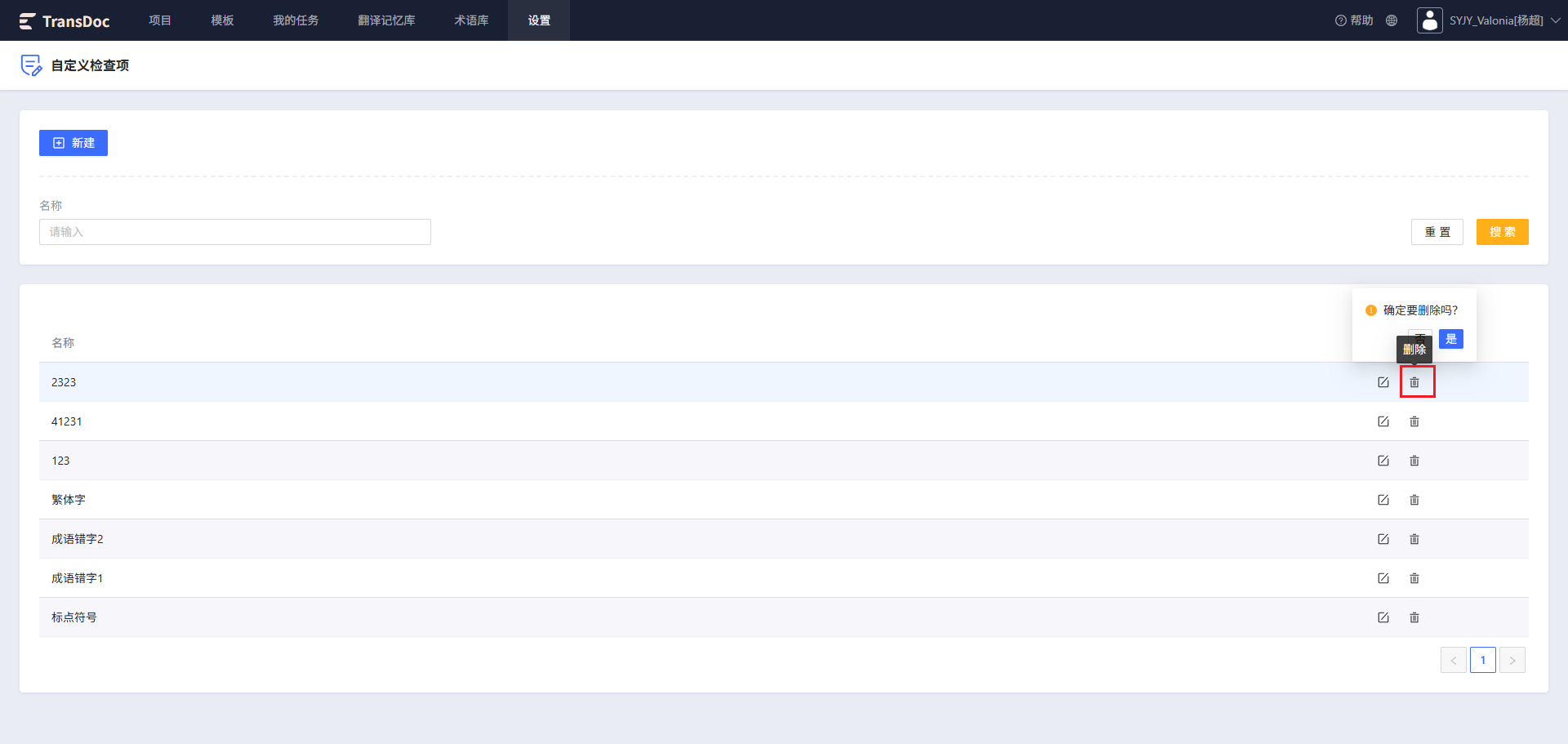Click the delete trash icon for 41231
The width and height of the screenshot is (1568, 744).
tap(1414, 421)
